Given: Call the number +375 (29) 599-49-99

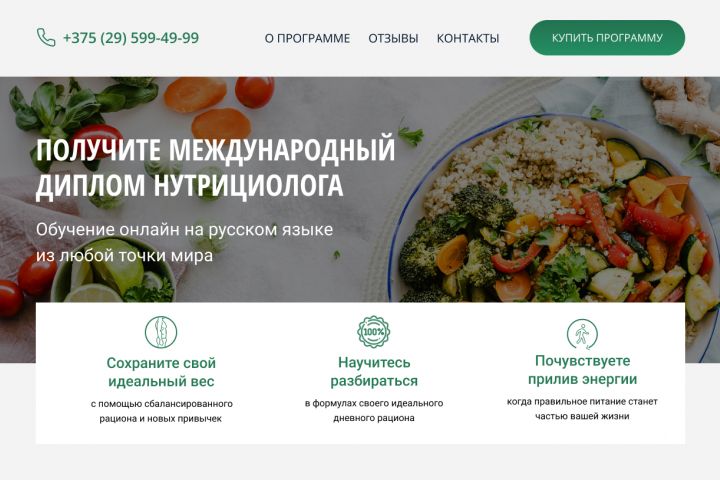Looking at the screenshot, I should pos(131,38).
